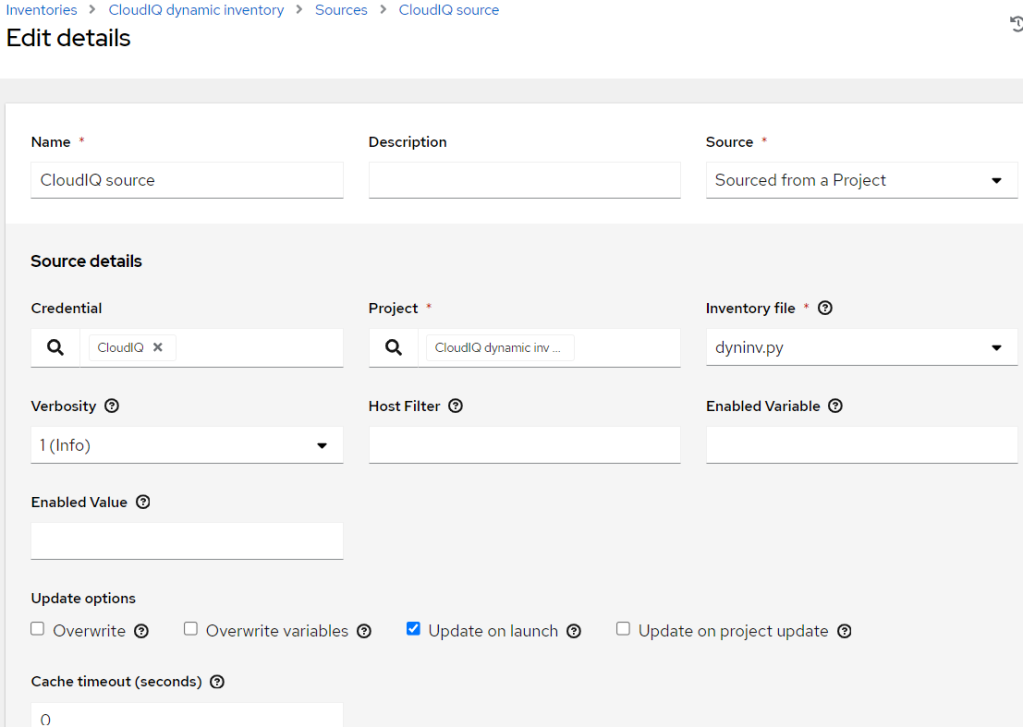Open the Source dropdown
Viewport: 1023px width, 727px height.
861,180
